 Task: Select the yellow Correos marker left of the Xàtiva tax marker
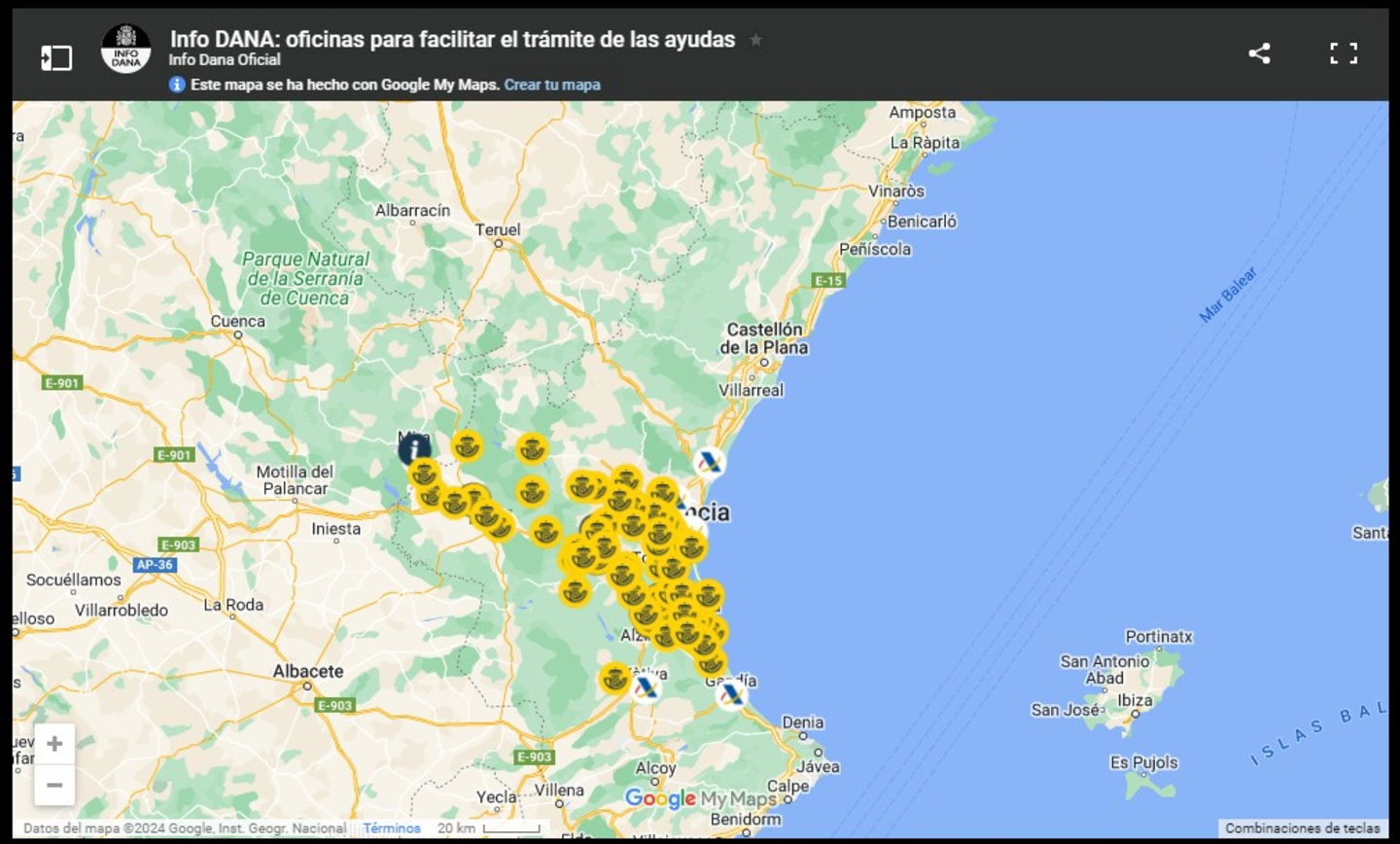pyautogui.click(x=614, y=678)
